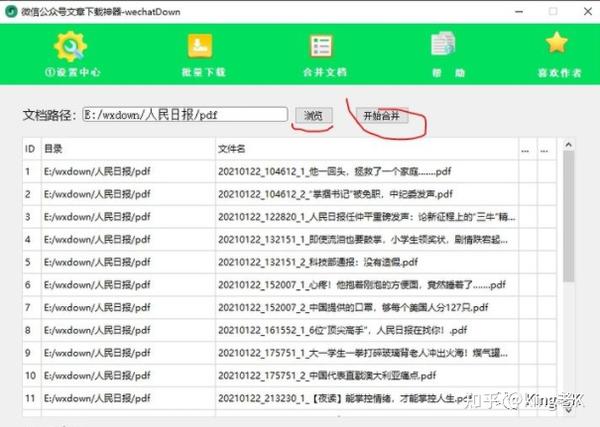Click the ID column header

click(30, 149)
